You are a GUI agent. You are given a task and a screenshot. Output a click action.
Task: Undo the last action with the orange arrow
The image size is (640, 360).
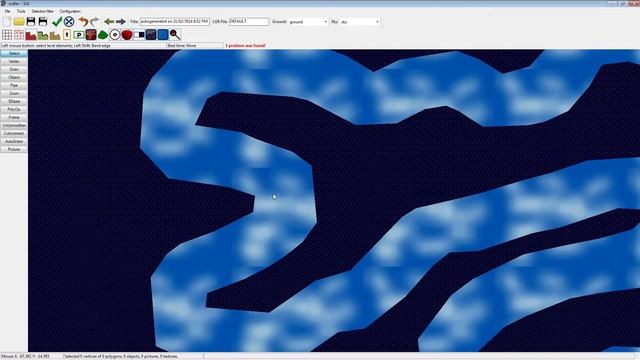pyautogui.click(x=83, y=22)
